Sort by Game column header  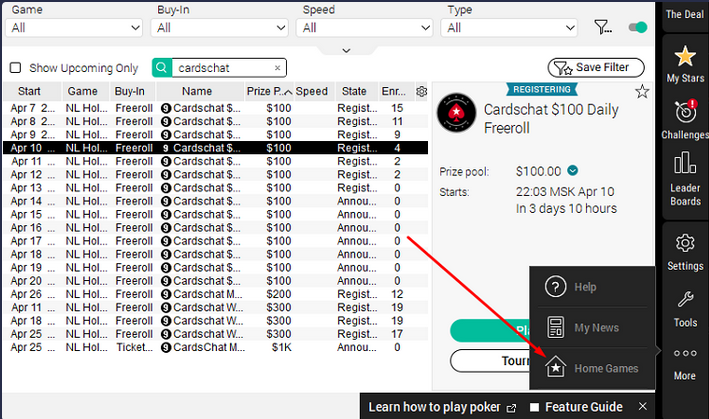click(86, 91)
